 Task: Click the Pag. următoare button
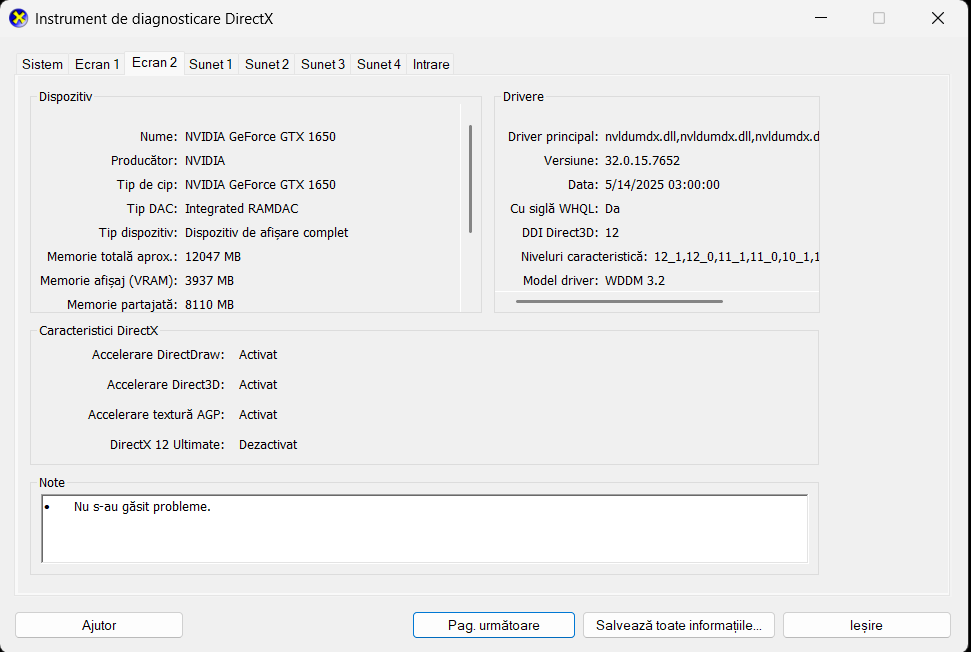pyautogui.click(x=494, y=625)
